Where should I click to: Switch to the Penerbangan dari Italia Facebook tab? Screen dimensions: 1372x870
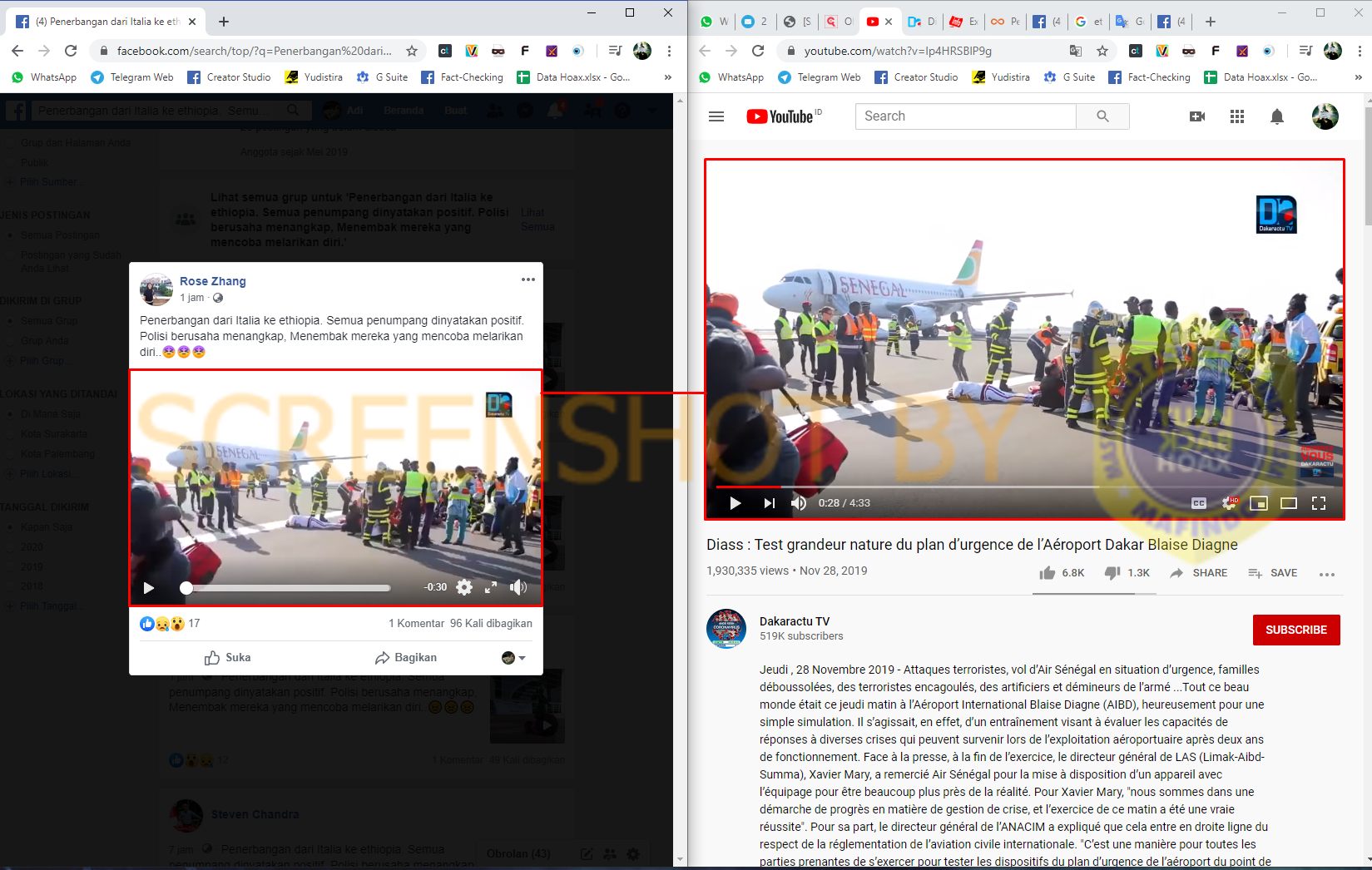click(104, 22)
